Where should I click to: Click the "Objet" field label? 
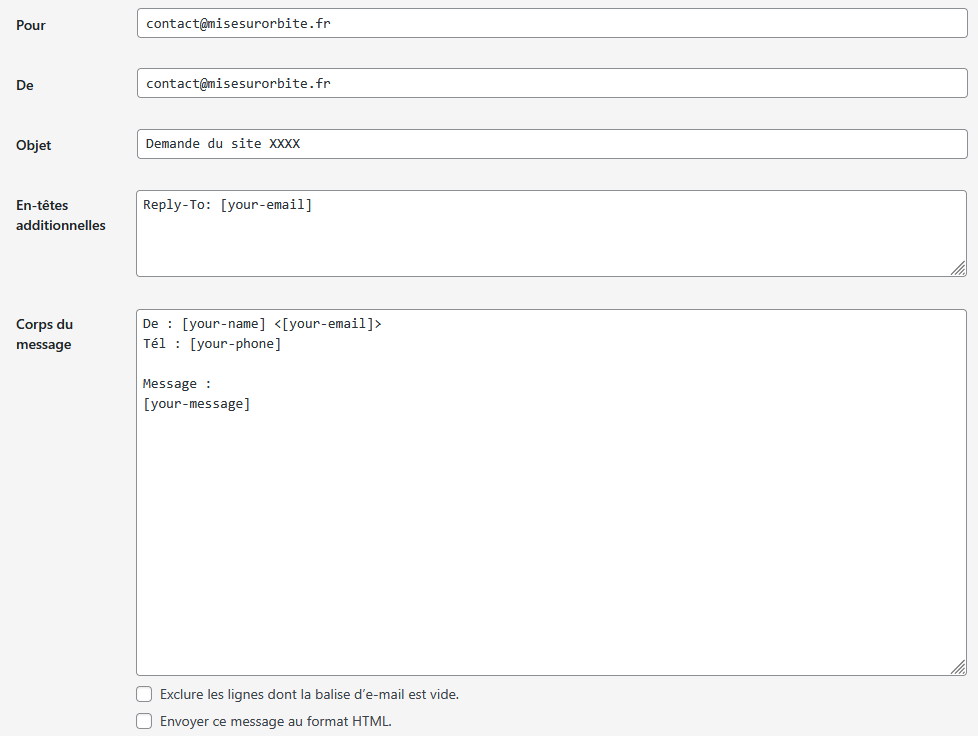[x=33, y=146]
